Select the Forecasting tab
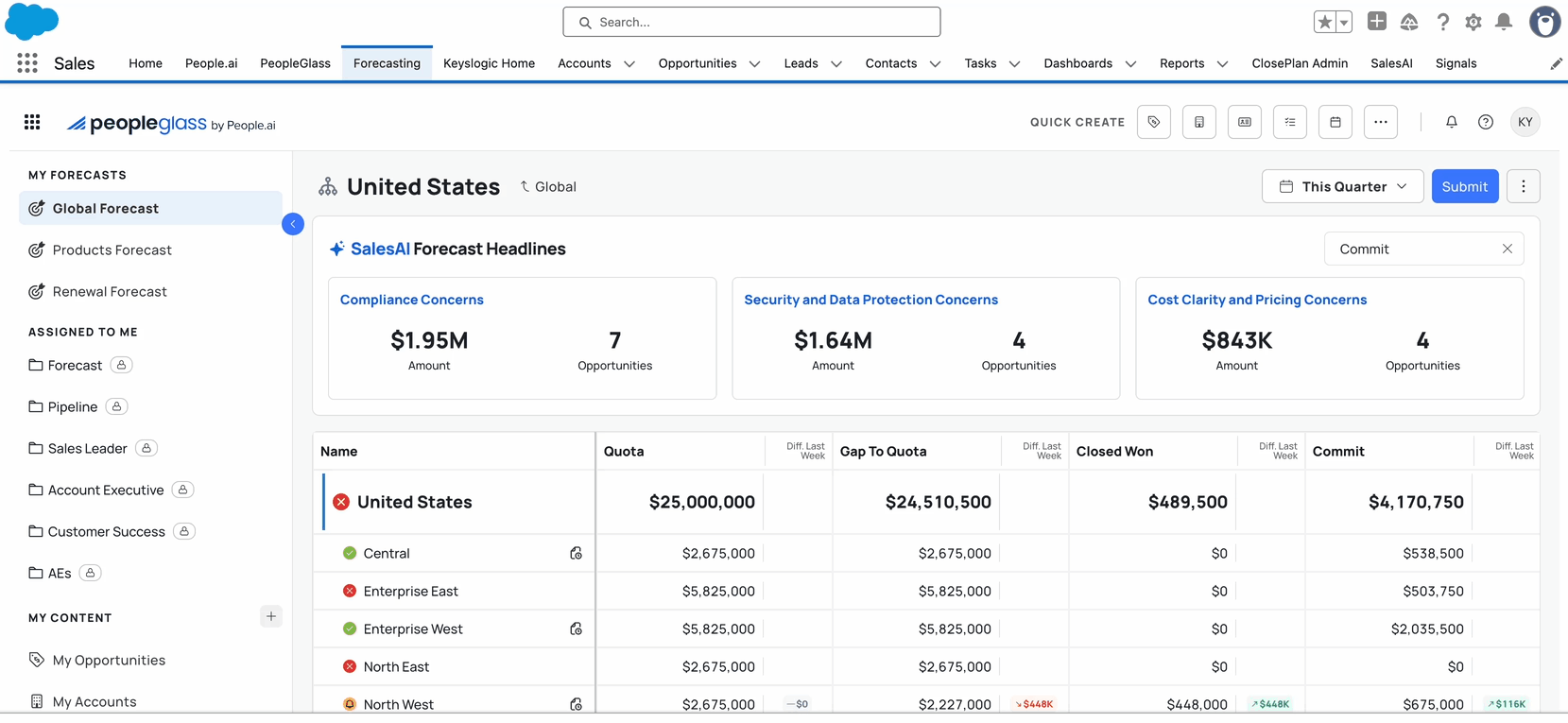 point(387,63)
